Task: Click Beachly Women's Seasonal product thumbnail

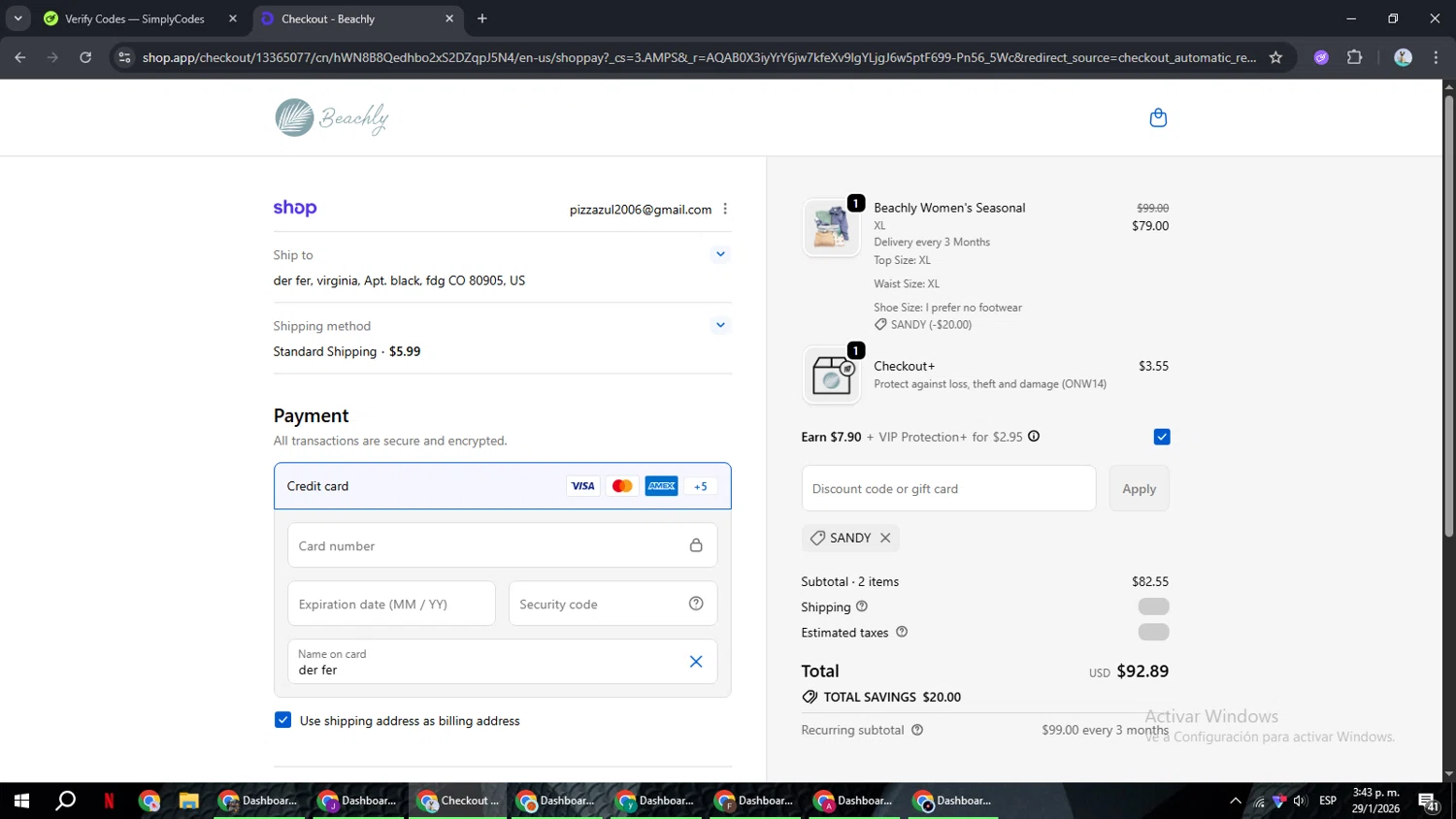Action: click(x=831, y=227)
